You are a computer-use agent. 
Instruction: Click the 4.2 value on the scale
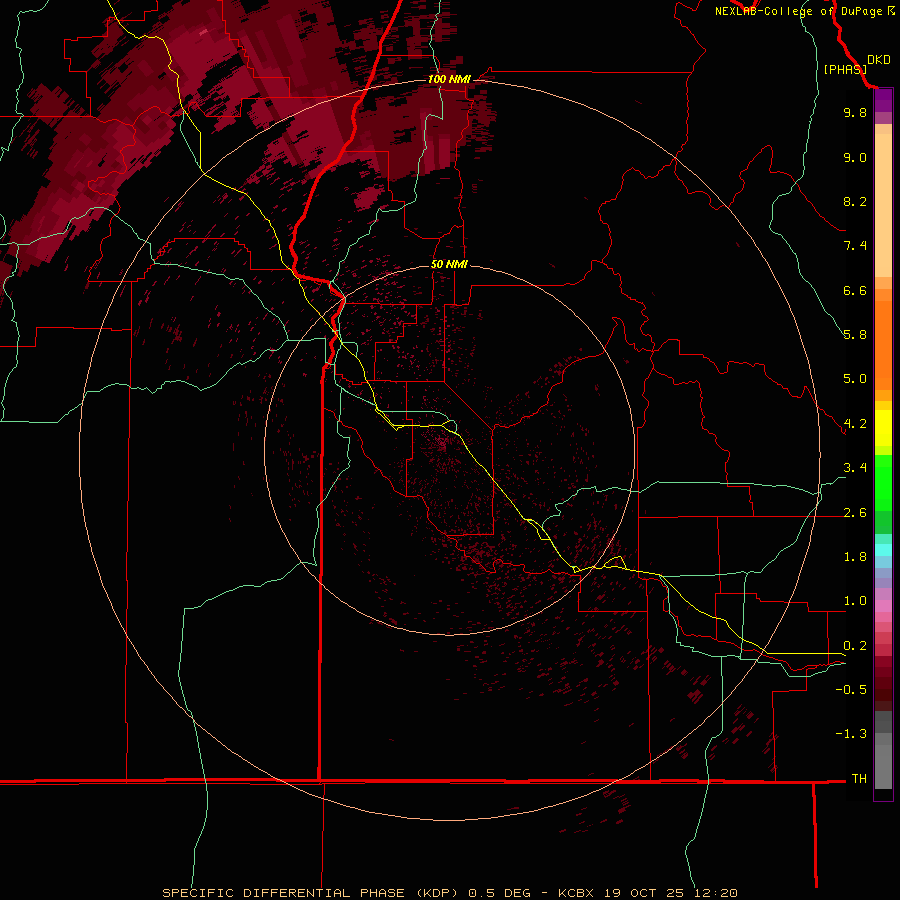tap(855, 424)
